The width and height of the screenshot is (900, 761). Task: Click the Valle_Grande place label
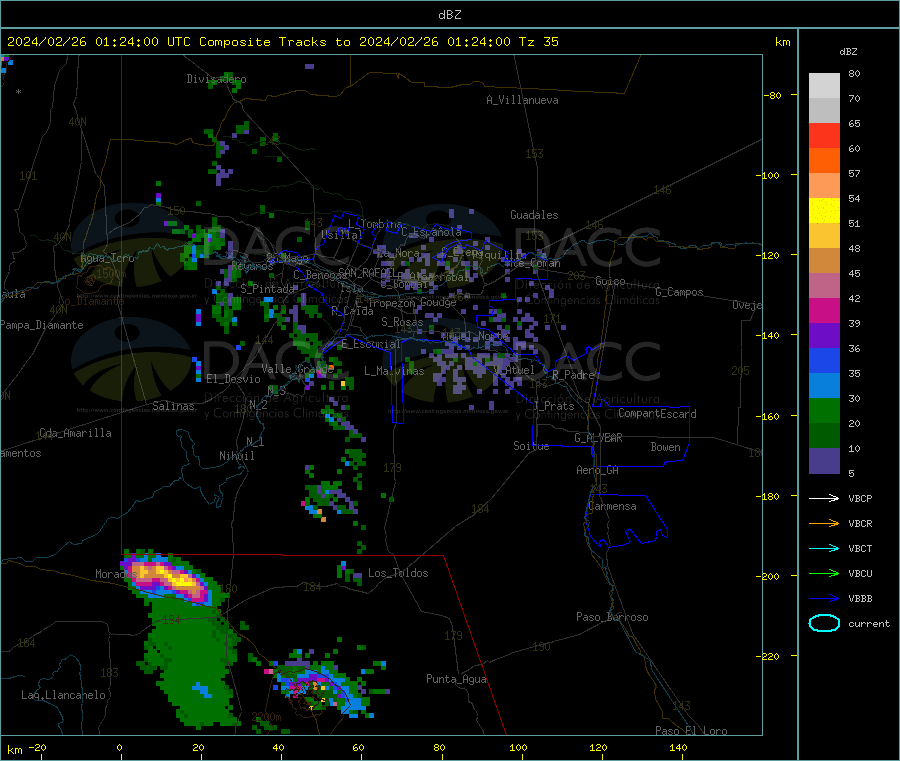click(x=297, y=369)
